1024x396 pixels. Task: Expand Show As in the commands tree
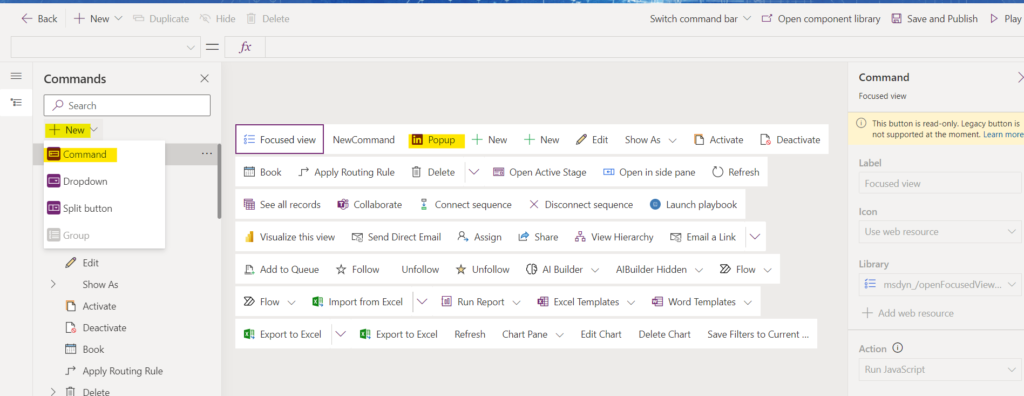pyautogui.click(x=54, y=284)
